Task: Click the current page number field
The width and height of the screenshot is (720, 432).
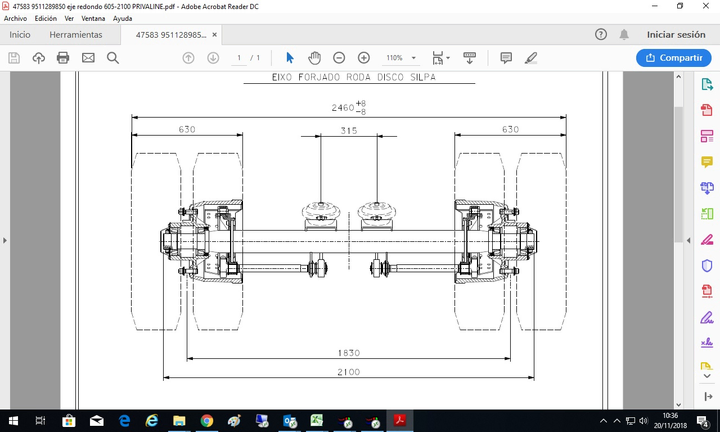Action: pos(239,58)
